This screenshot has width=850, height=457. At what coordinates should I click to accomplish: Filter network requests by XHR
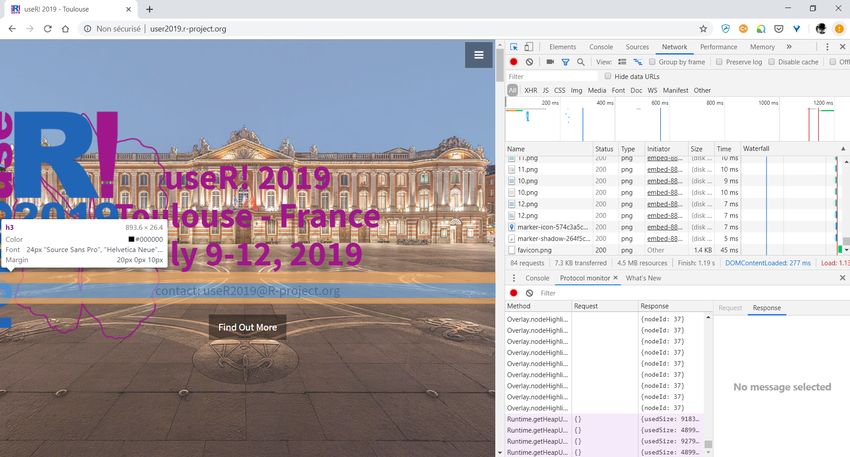(x=531, y=91)
